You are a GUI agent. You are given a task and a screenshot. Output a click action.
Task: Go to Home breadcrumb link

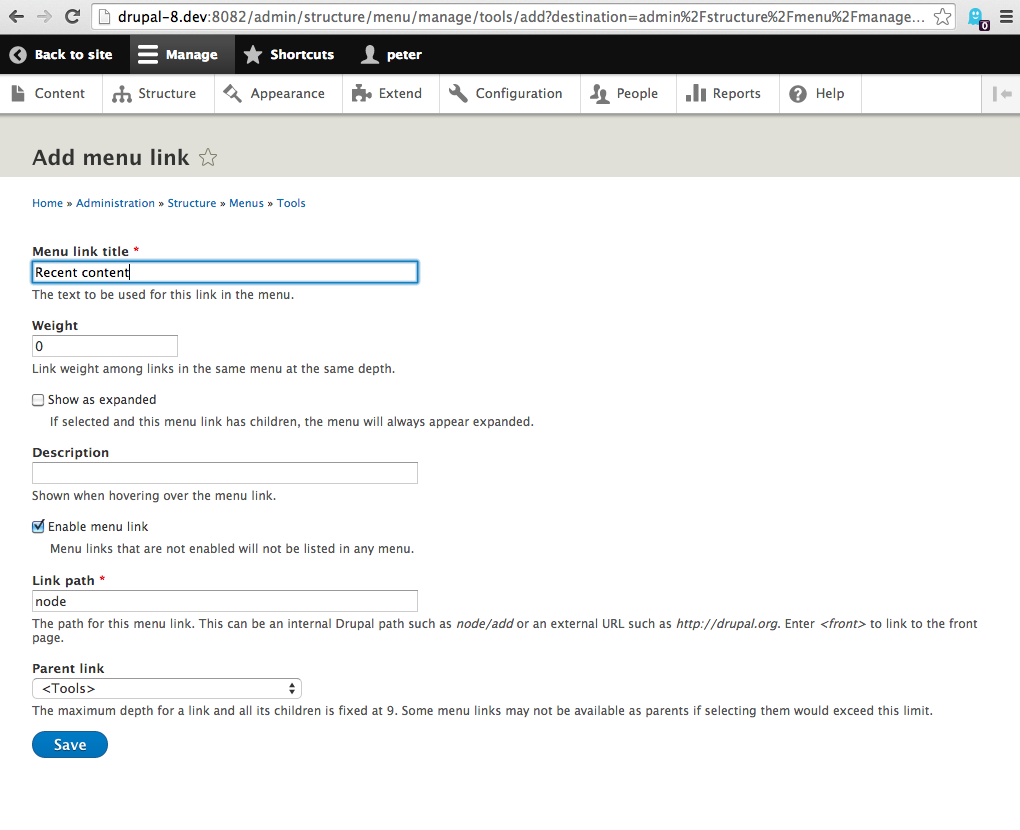click(47, 203)
